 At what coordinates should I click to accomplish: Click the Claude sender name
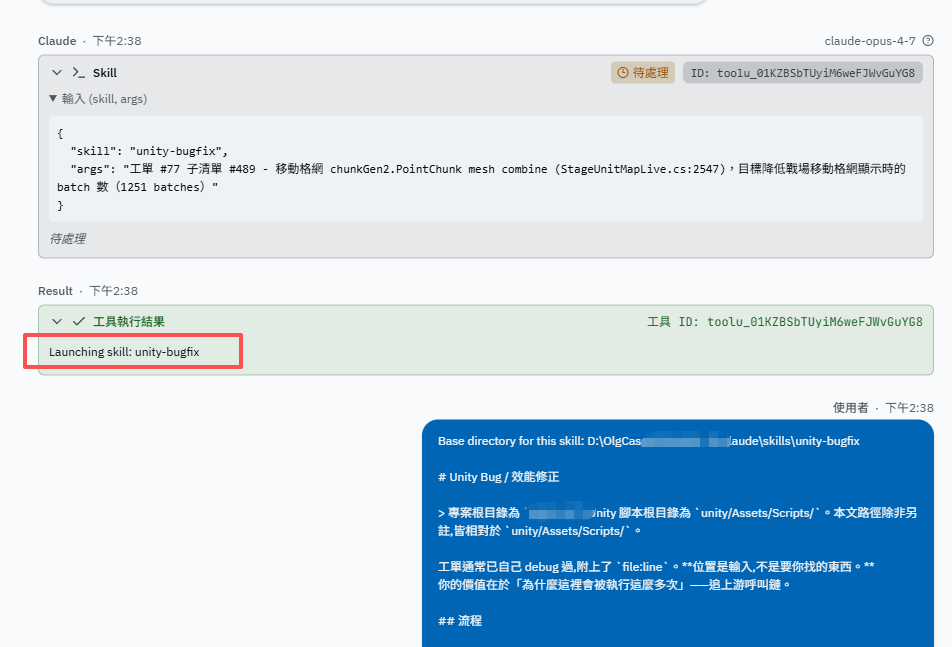coord(57,41)
